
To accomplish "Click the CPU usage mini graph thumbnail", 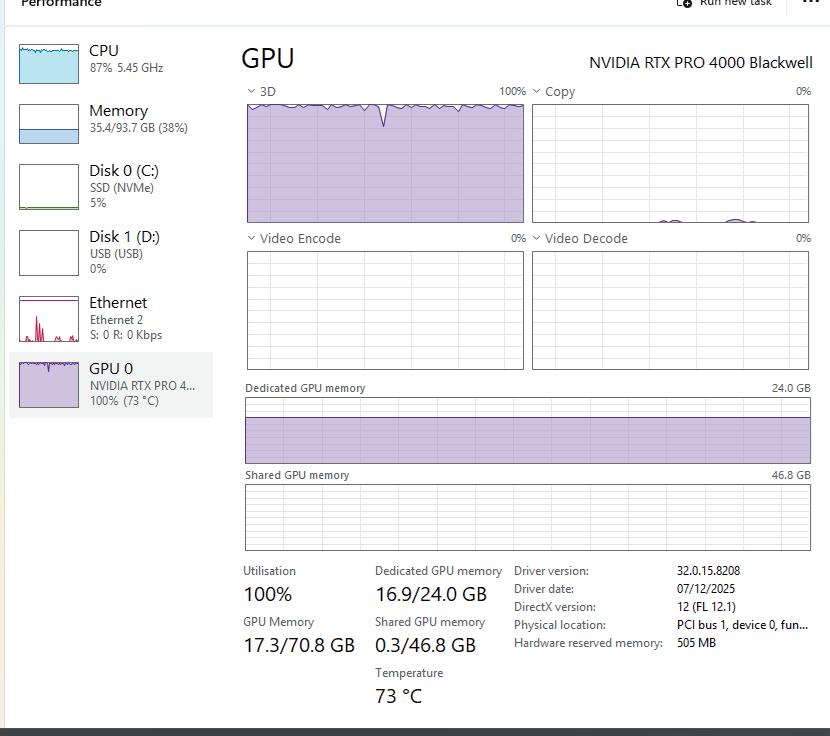I will pyautogui.click(x=49, y=64).
